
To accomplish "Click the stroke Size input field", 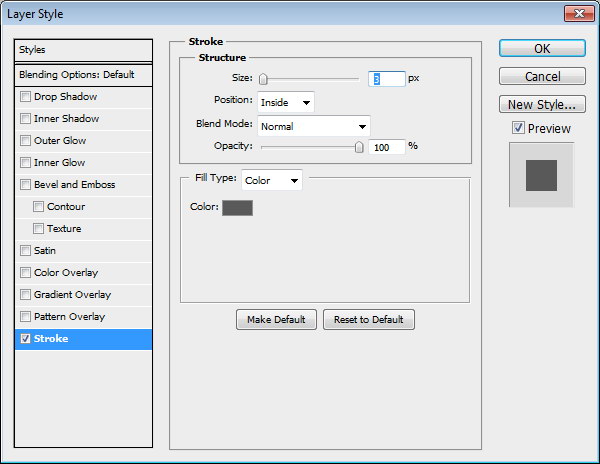I will pyautogui.click(x=386, y=79).
